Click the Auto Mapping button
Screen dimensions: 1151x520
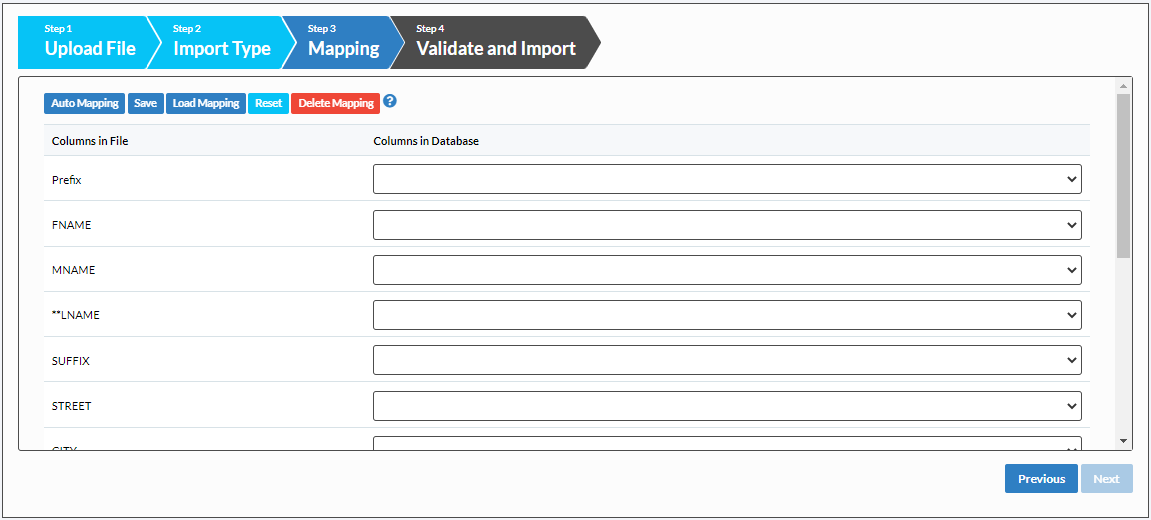(x=85, y=103)
